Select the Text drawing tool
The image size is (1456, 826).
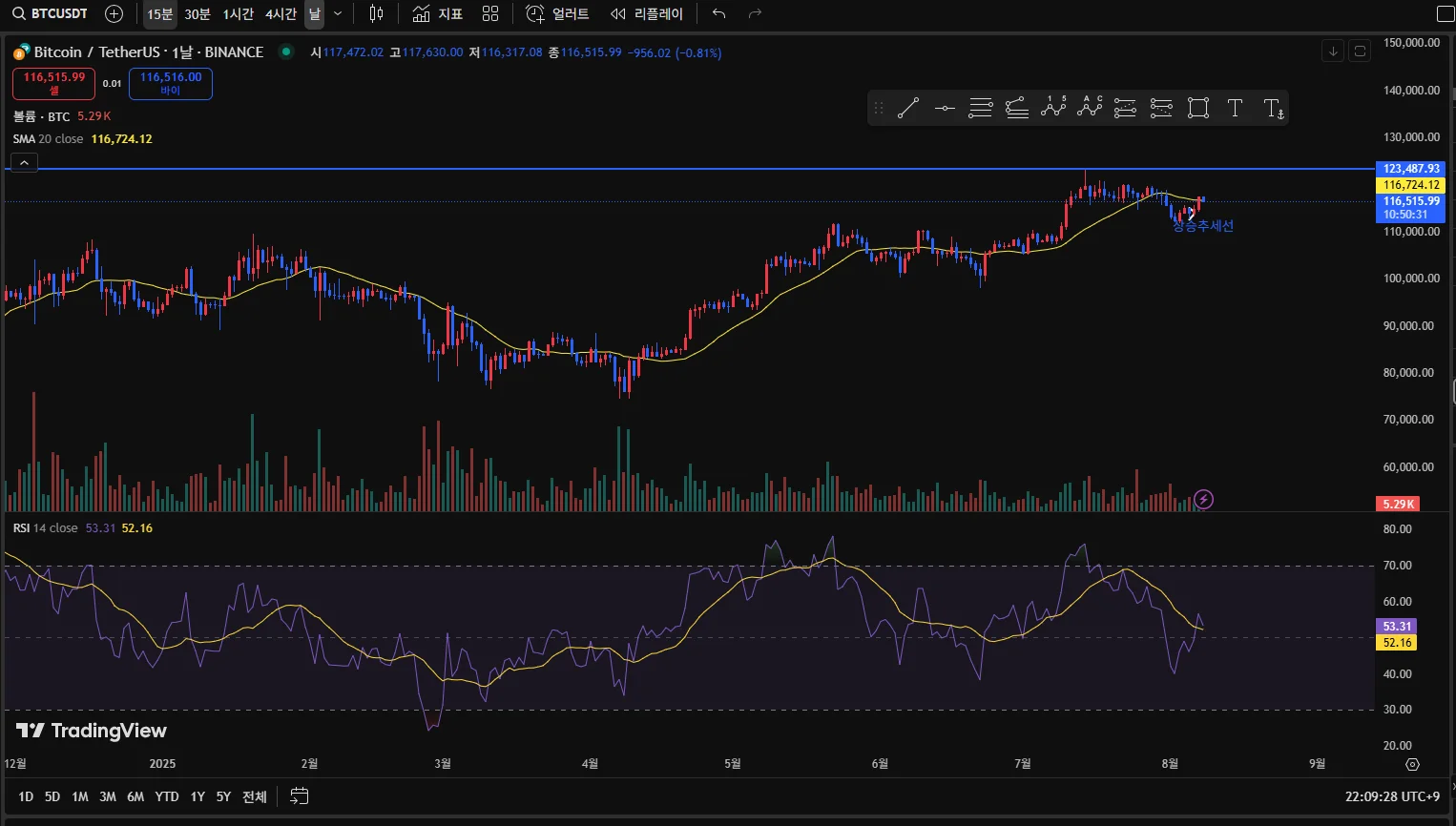coord(1235,109)
